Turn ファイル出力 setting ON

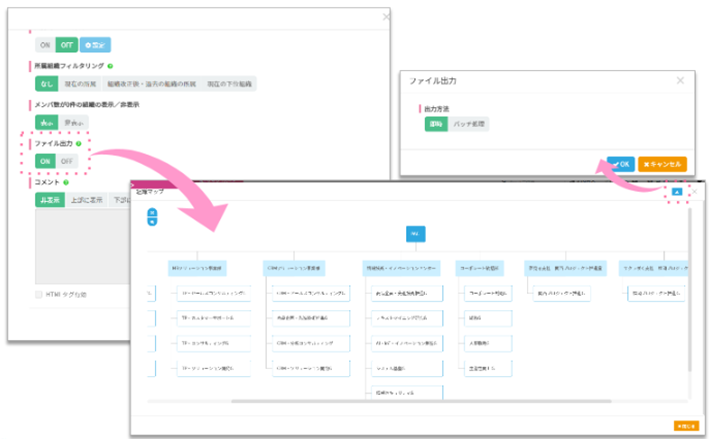[45, 161]
